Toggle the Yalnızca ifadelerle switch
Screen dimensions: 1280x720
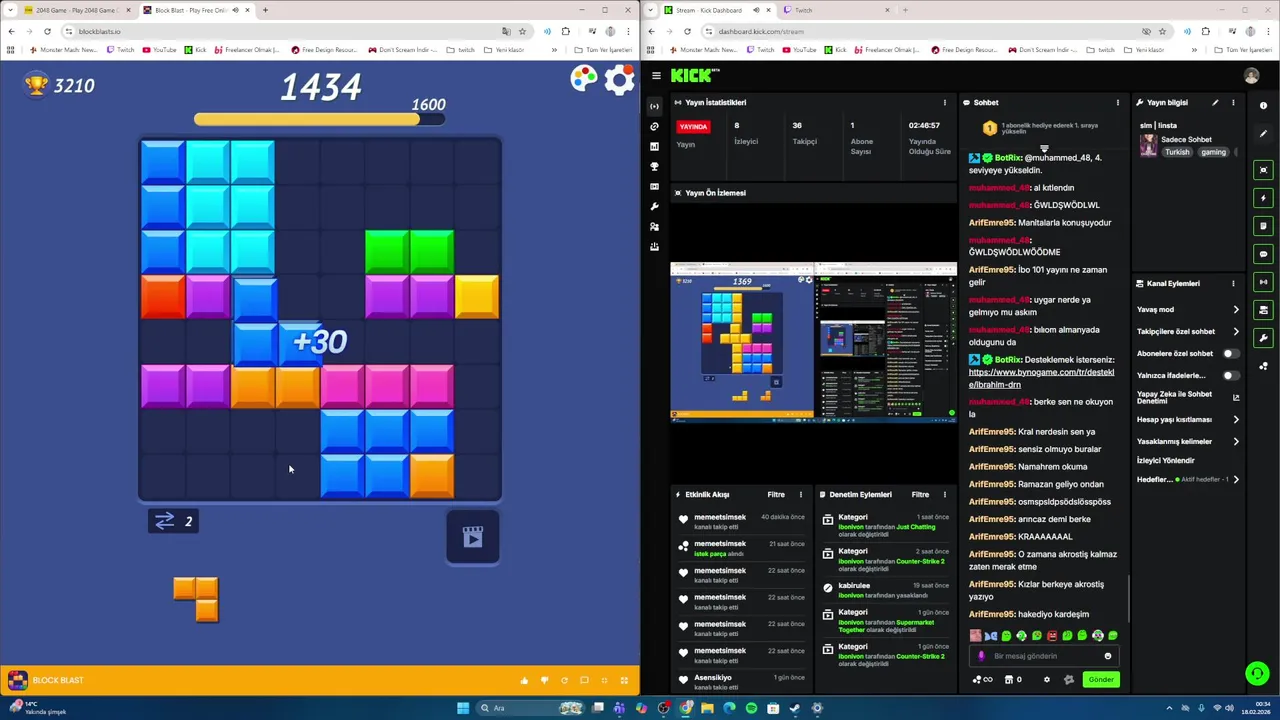pos(1231,375)
